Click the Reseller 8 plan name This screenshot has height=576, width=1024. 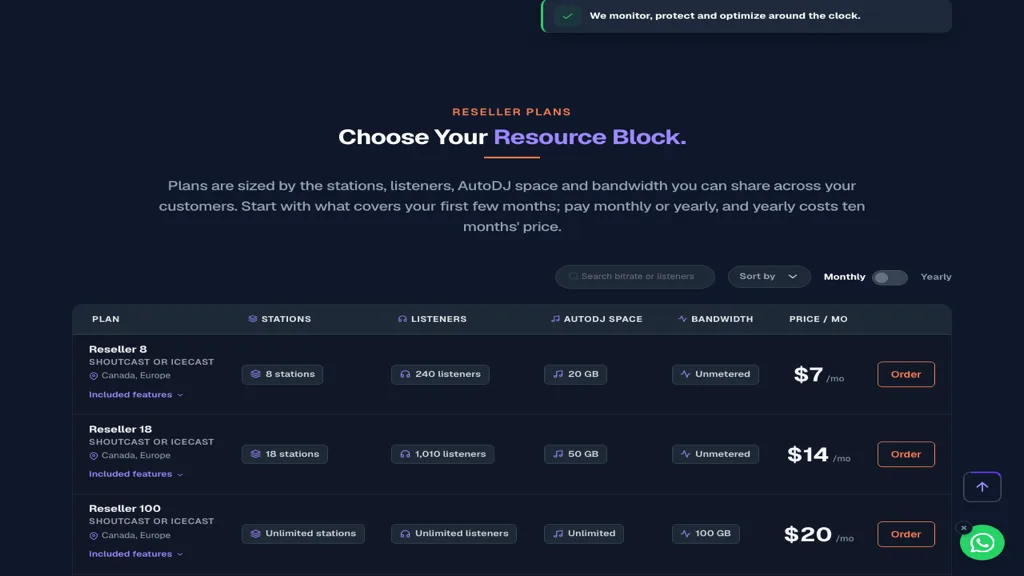(x=118, y=349)
